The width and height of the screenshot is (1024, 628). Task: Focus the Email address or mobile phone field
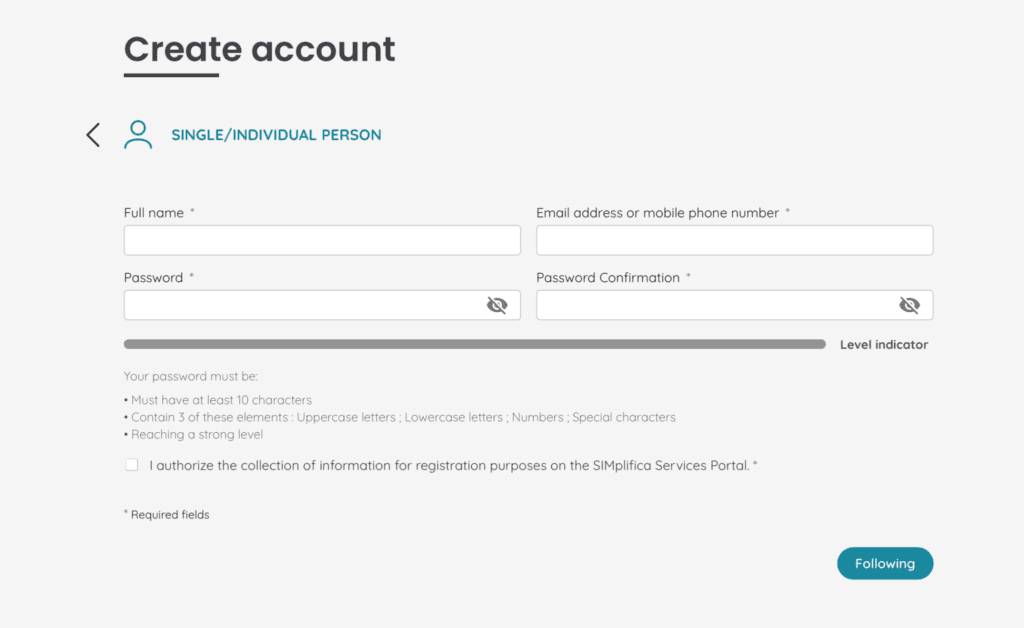tap(734, 240)
